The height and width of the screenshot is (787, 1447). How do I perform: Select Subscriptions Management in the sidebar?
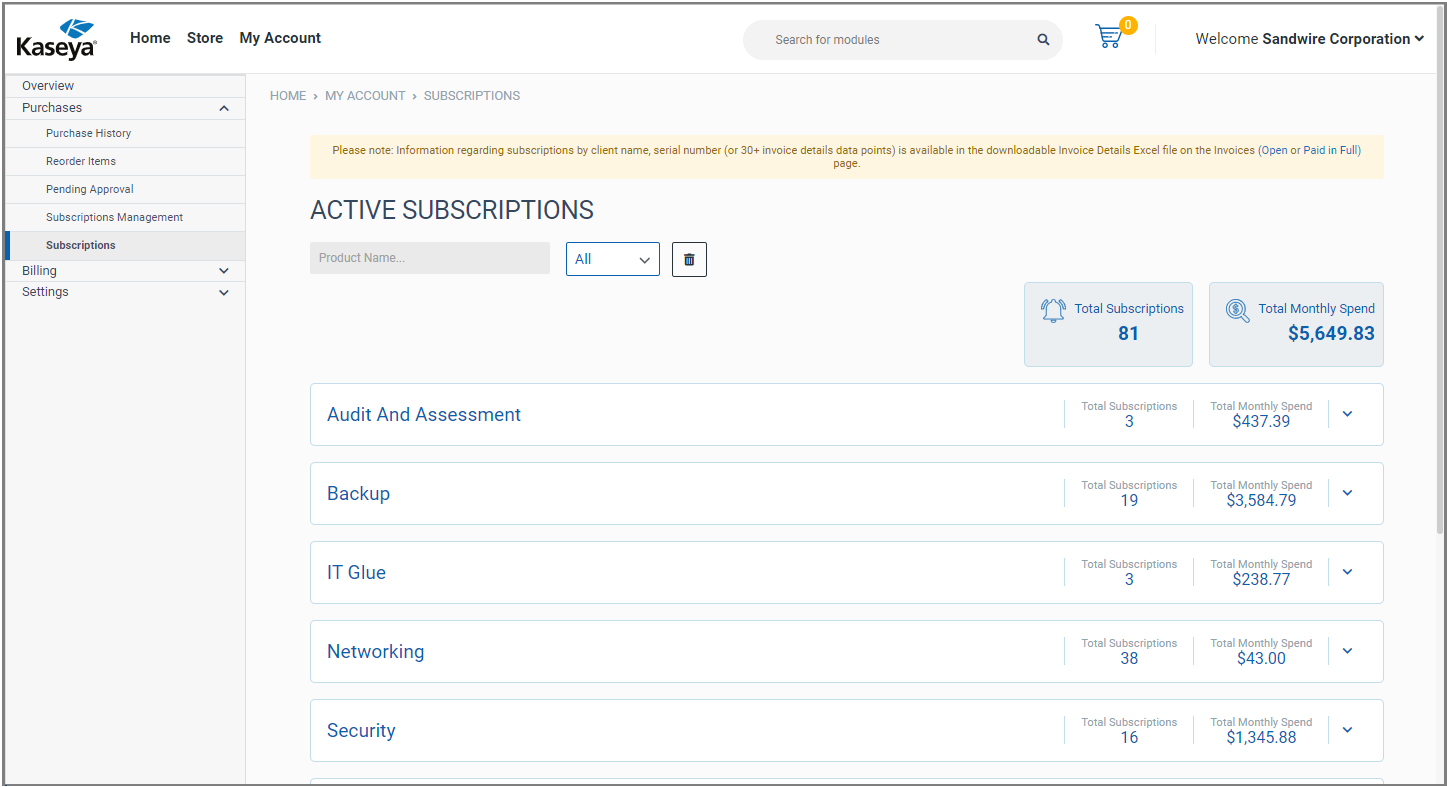114,217
